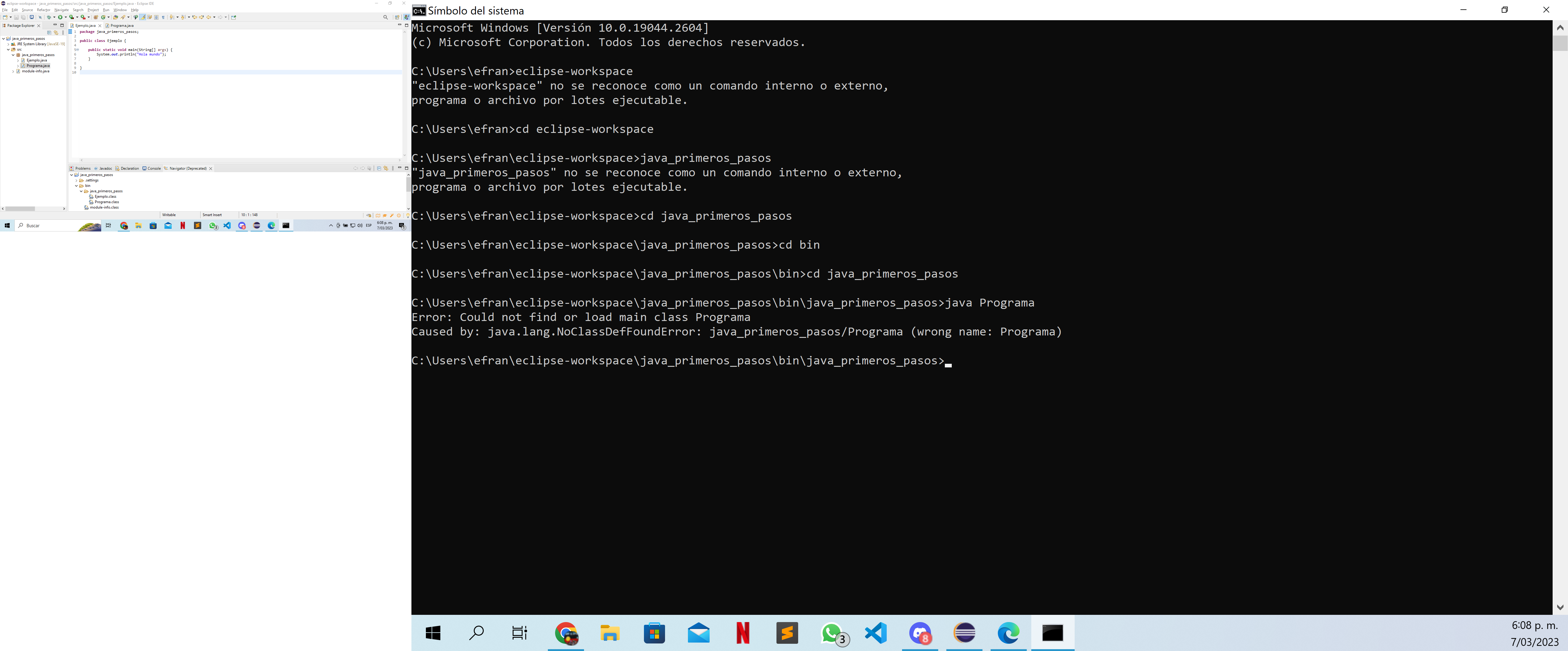Open the Project menu in Eclipse
1568x651 pixels.
(x=93, y=10)
